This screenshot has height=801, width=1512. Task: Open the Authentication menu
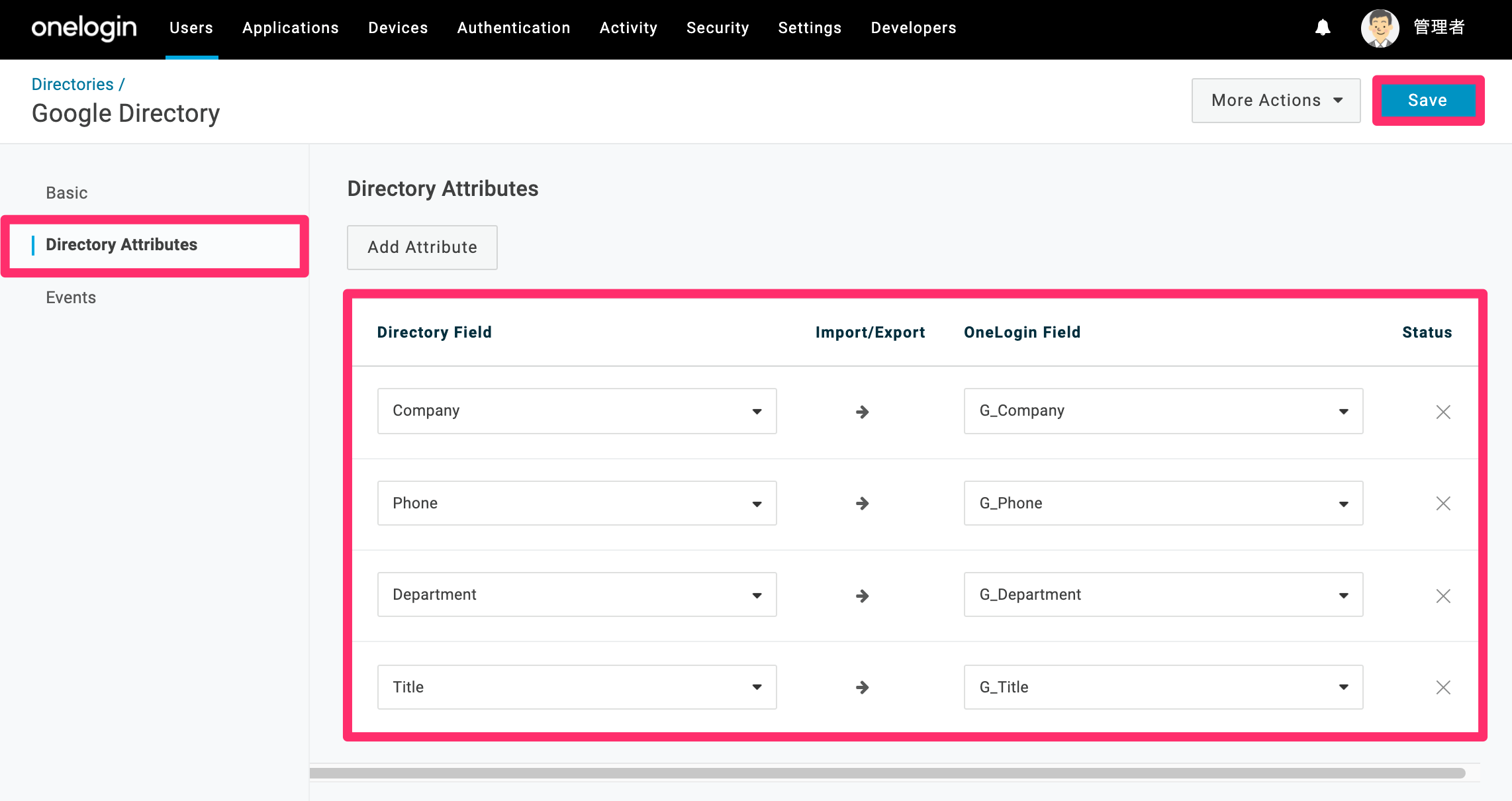click(x=514, y=28)
